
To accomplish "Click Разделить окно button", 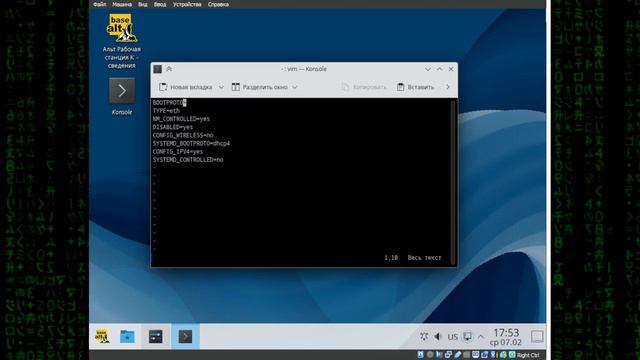I will [260, 87].
